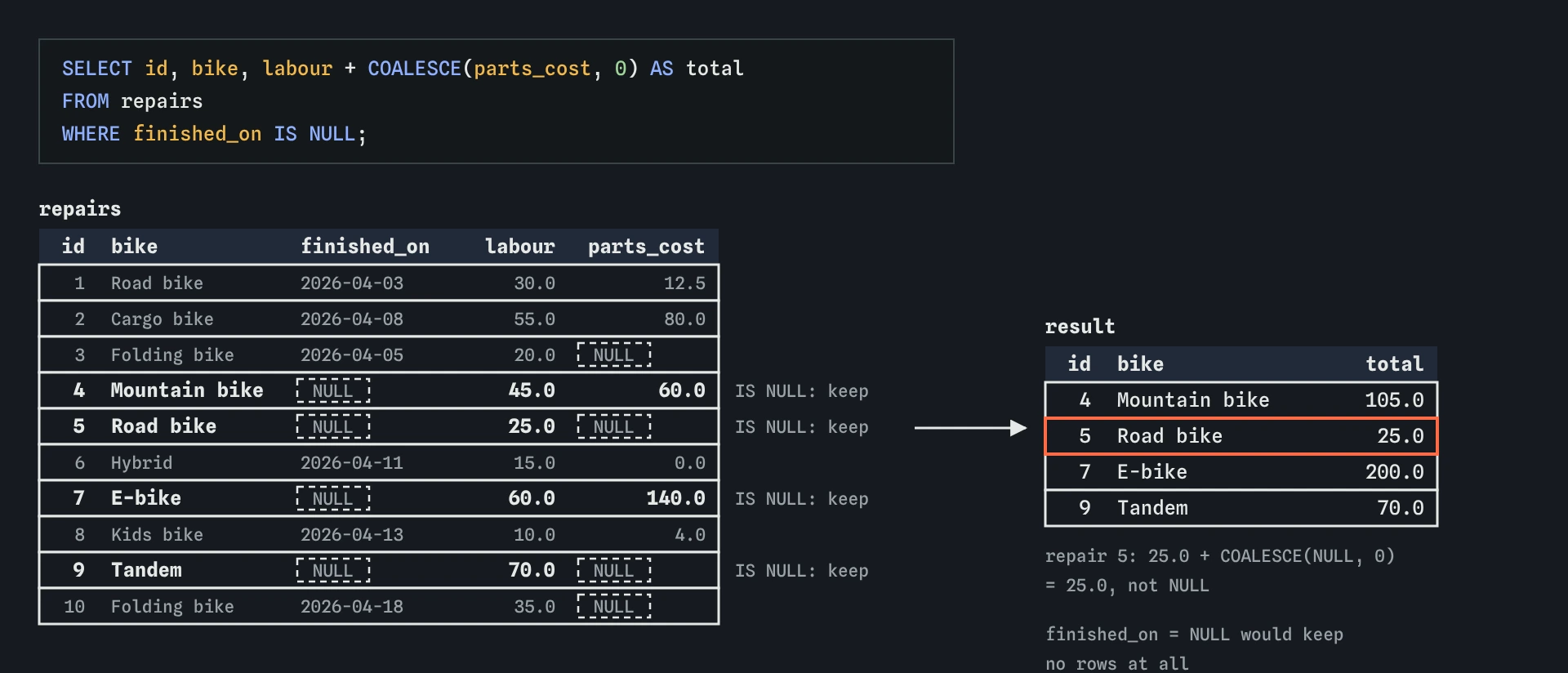Click the date '2026-04-18' in row 10
The height and width of the screenshot is (673, 1568).
(352, 607)
